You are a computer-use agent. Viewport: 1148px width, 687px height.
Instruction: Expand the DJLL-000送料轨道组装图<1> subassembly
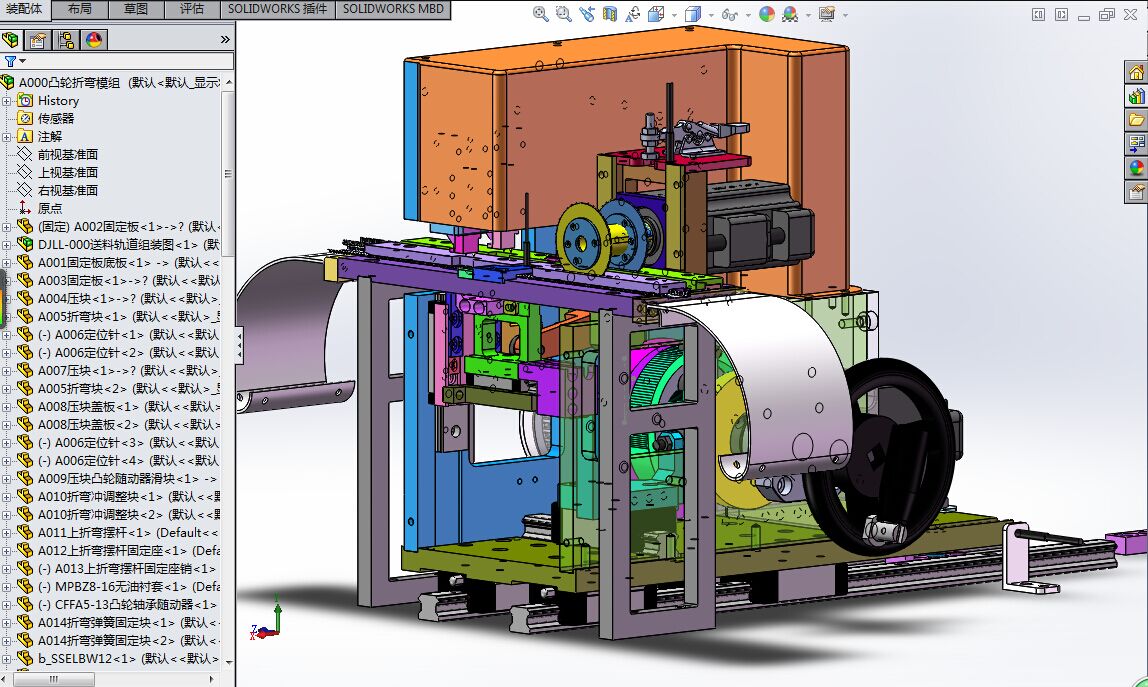coord(7,245)
